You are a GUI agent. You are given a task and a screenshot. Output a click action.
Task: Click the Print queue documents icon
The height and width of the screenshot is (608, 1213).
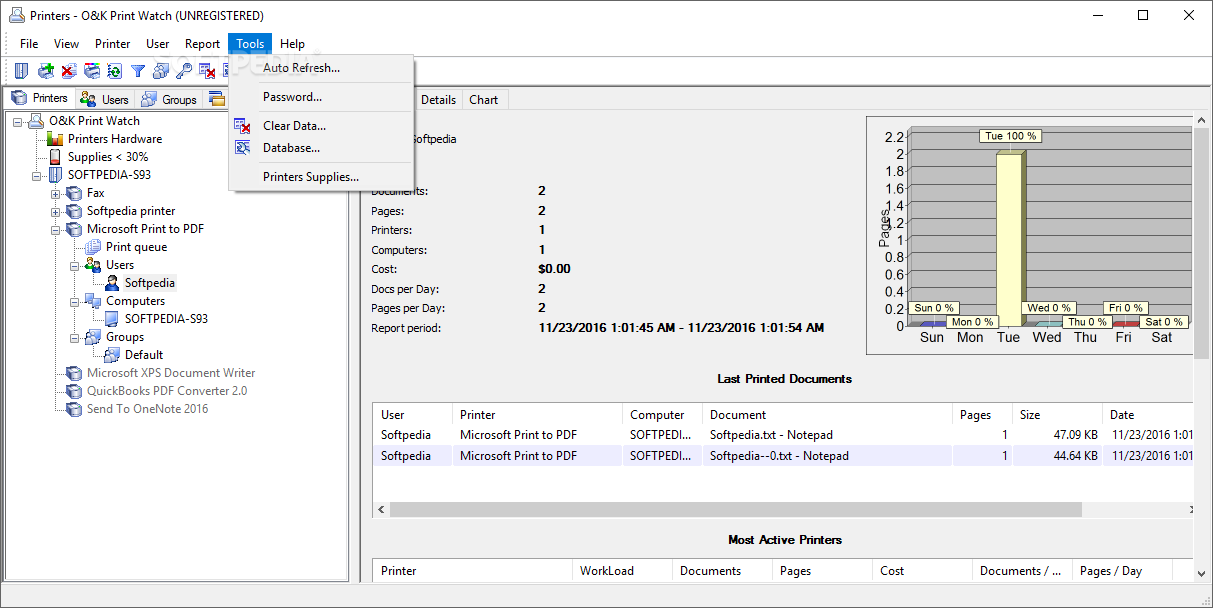click(x=93, y=247)
